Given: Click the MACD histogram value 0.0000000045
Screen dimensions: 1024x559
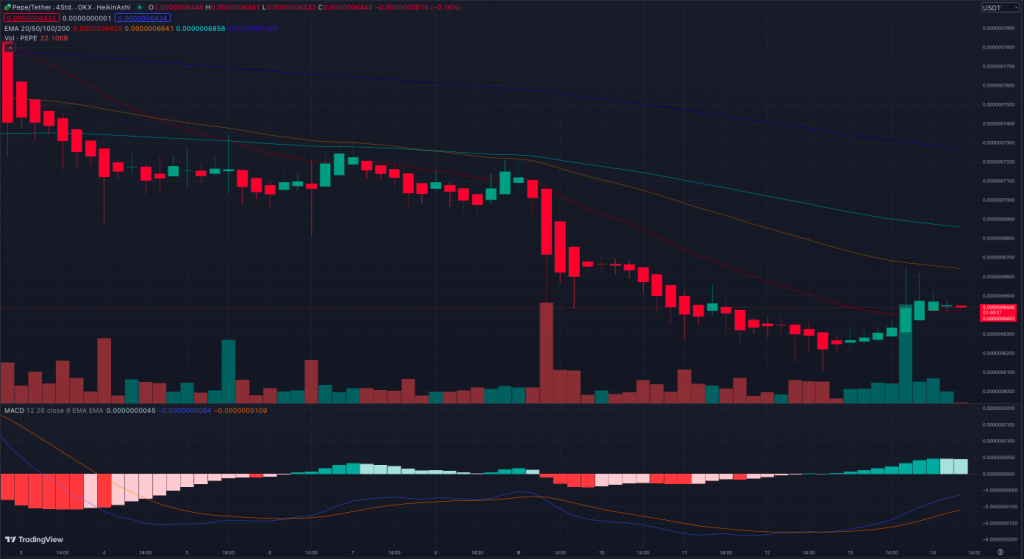Looking at the screenshot, I should click(131, 411).
